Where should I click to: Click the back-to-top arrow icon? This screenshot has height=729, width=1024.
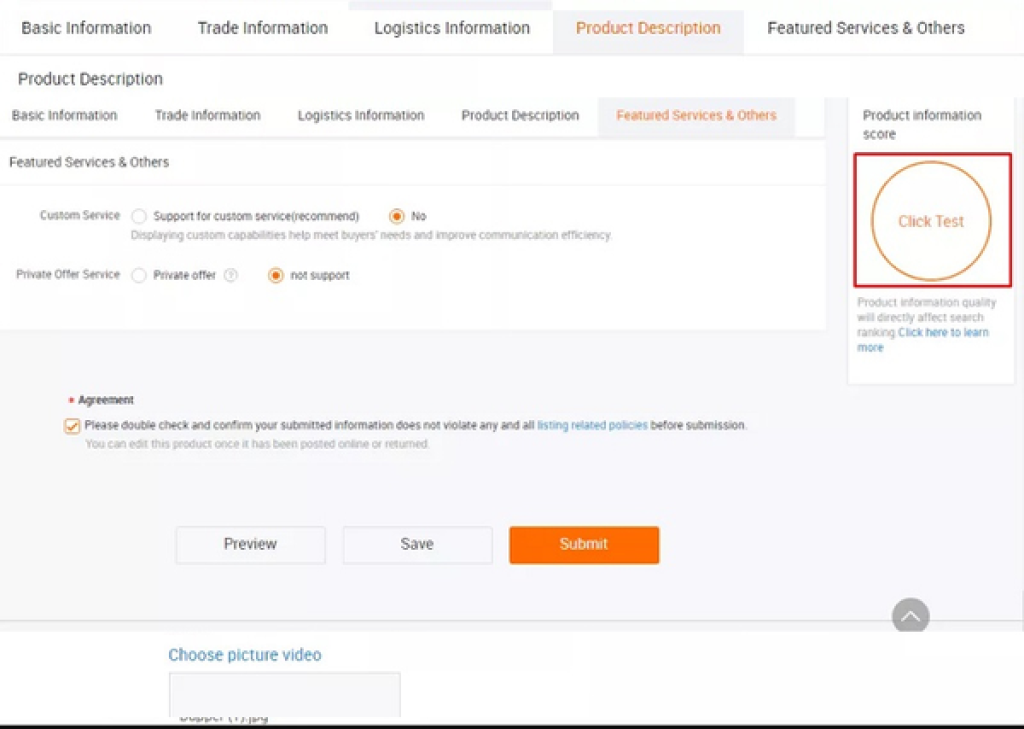tap(910, 616)
